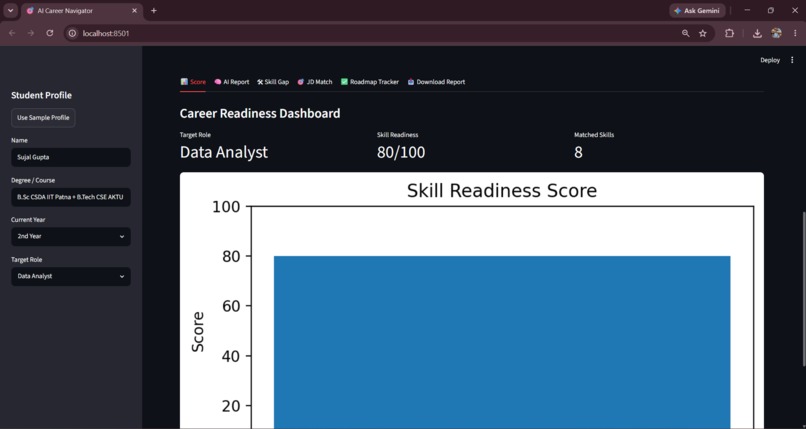Restore down the browser window
This screenshot has width=806, height=429.
(x=771, y=10)
